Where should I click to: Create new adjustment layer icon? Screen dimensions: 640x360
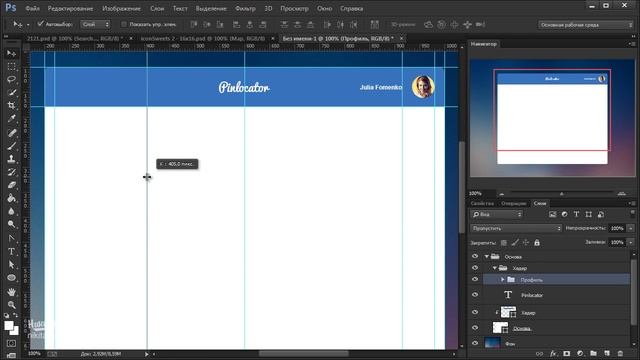580,353
